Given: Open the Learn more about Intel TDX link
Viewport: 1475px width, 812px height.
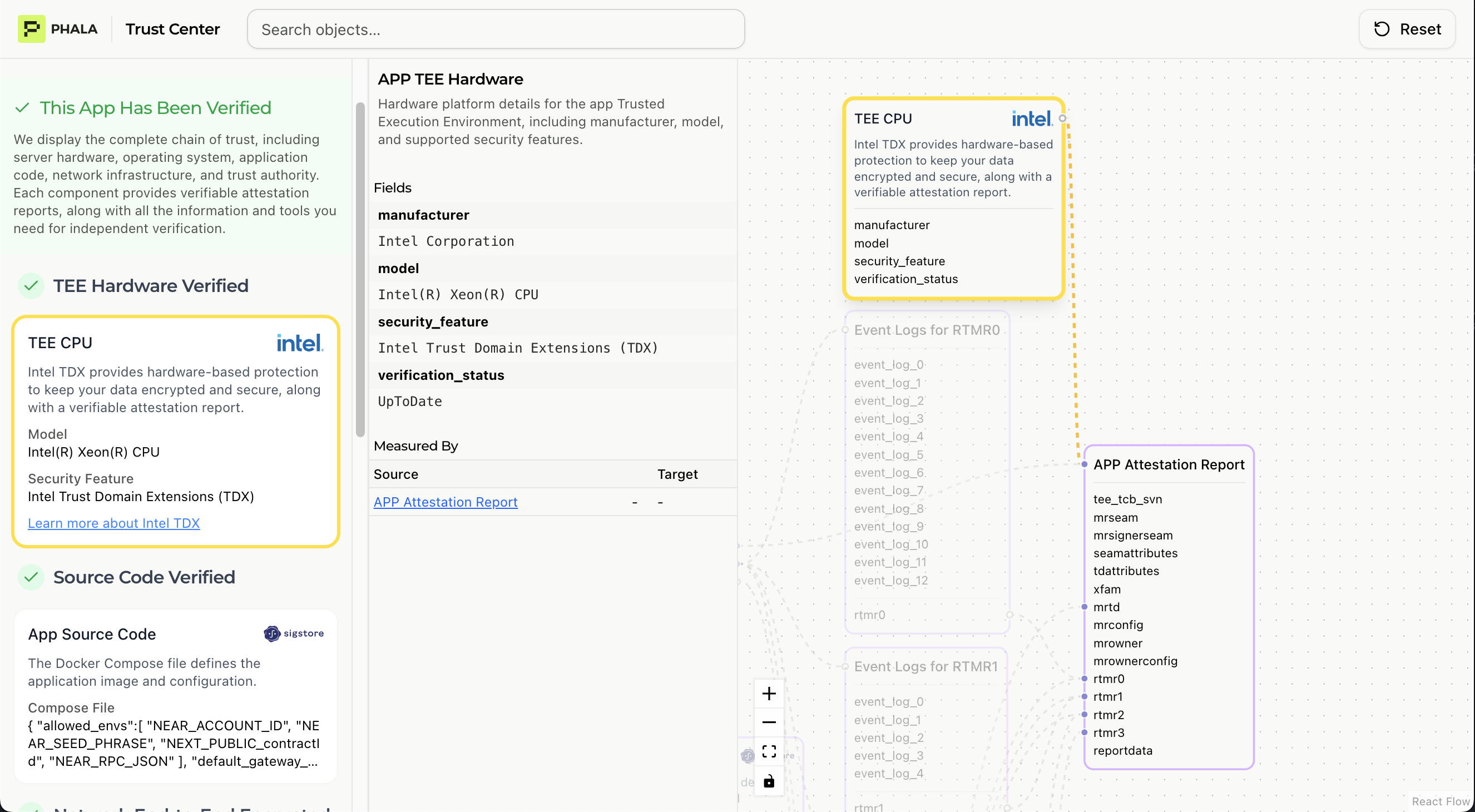Looking at the screenshot, I should click(113, 523).
